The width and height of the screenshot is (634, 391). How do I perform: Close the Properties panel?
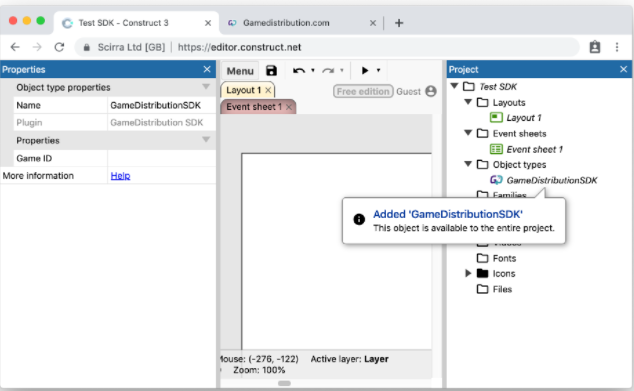tap(207, 70)
